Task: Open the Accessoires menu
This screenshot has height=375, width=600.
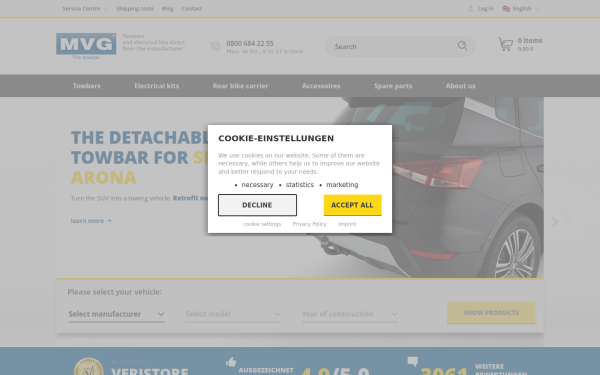Action: tap(321, 86)
